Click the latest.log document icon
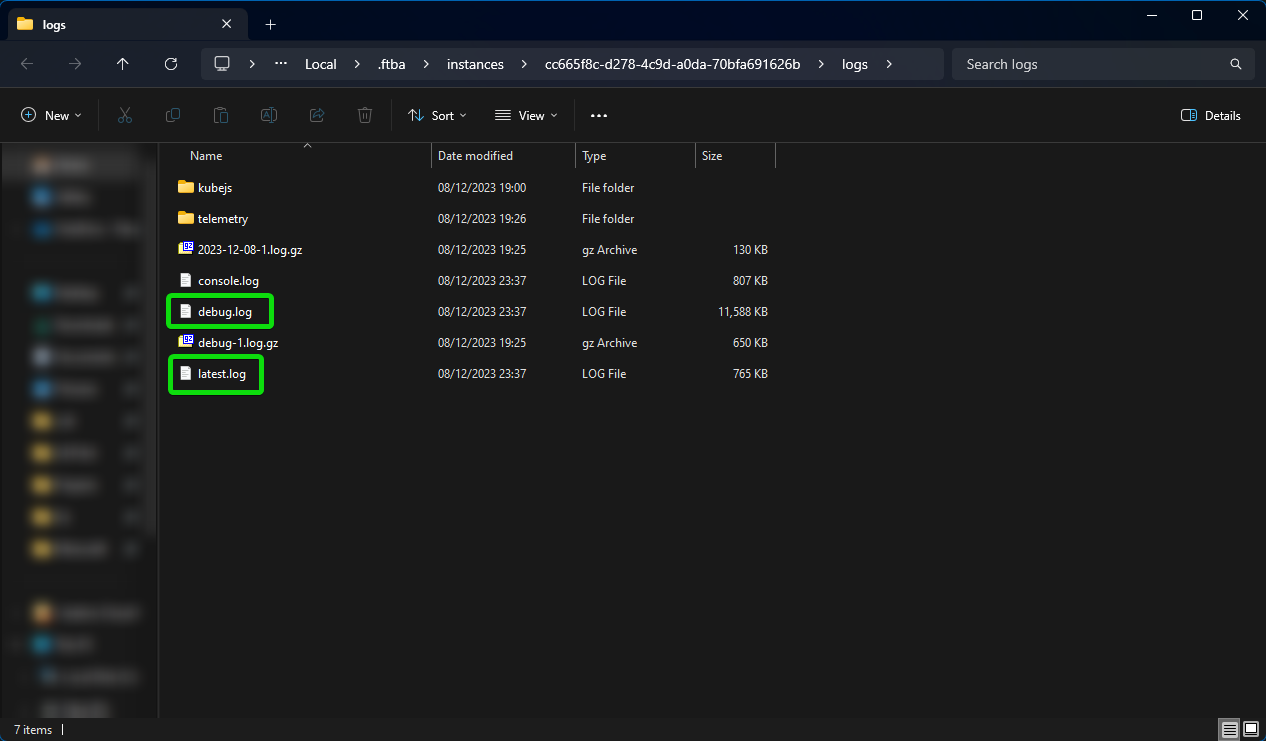The width and height of the screenshot is (1266, 741). (x=185, y=373)
